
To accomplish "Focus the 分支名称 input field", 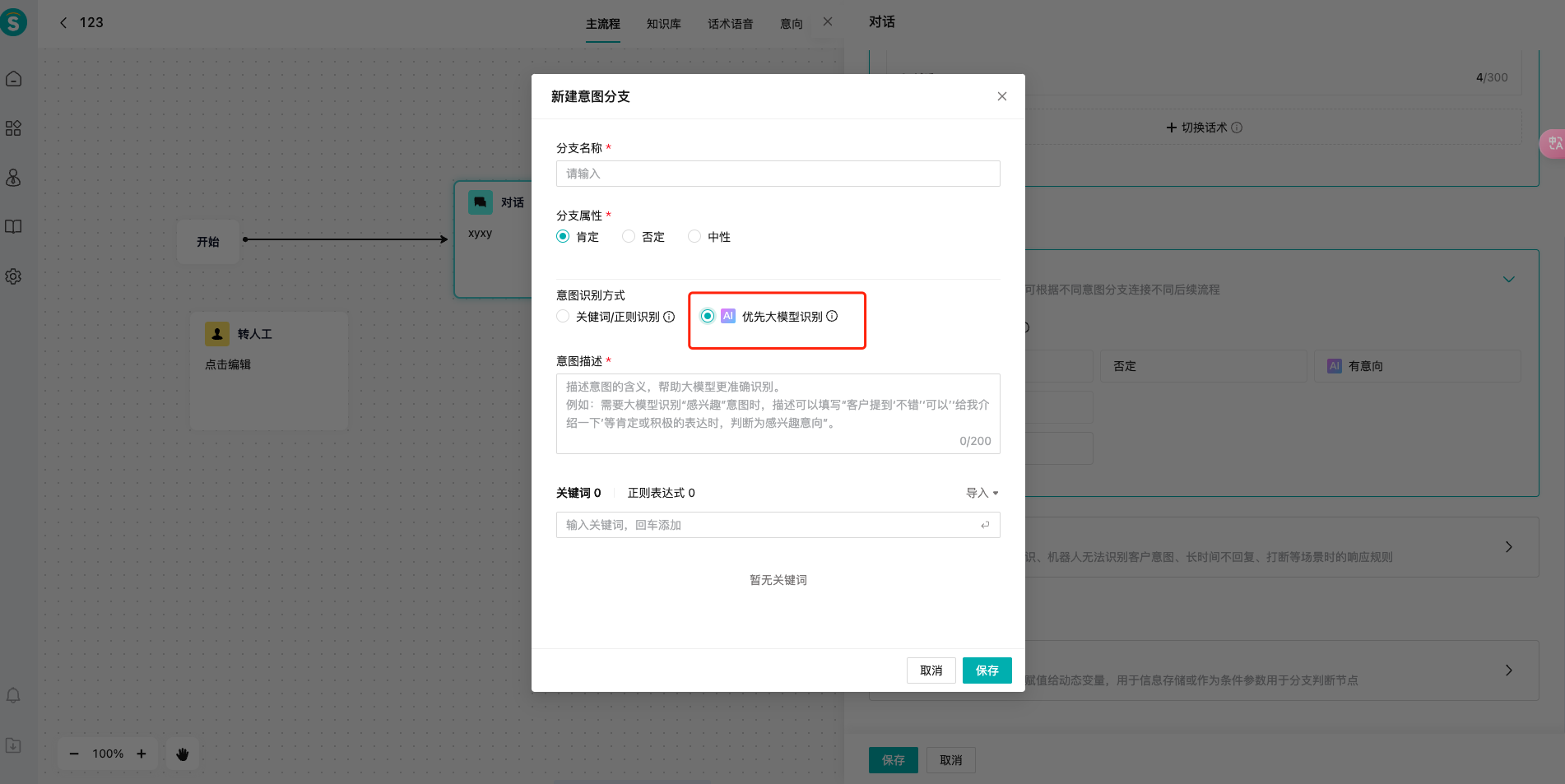I will (x=778, y=174).
